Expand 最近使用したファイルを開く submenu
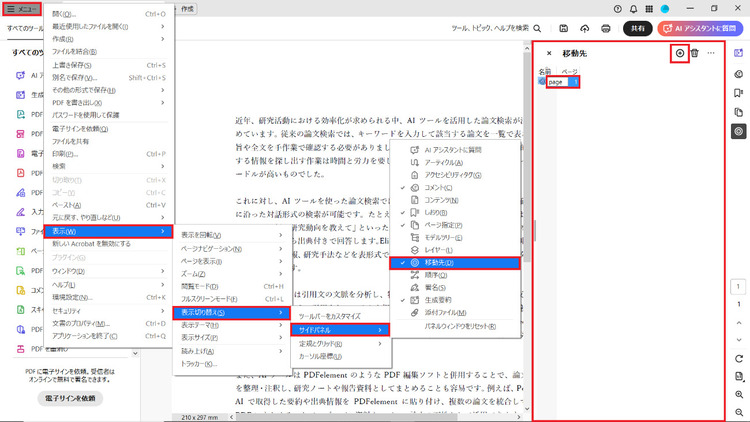750x422 pixels. [109, 26]
